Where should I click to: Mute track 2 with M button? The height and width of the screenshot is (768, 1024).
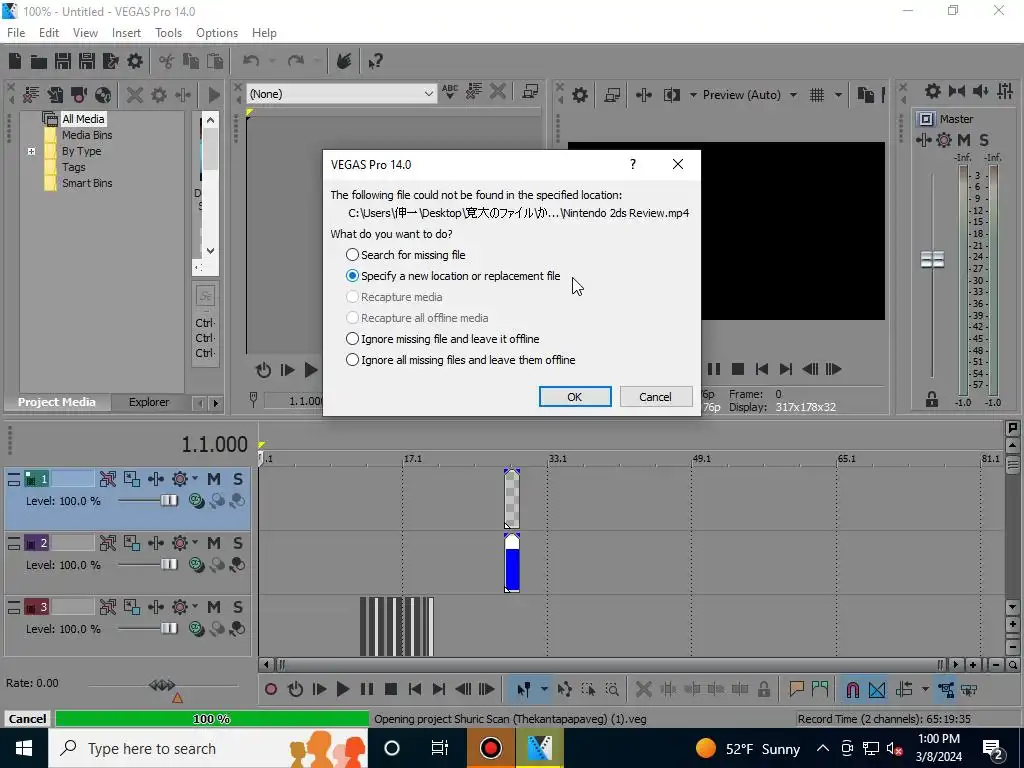(214, 543)
